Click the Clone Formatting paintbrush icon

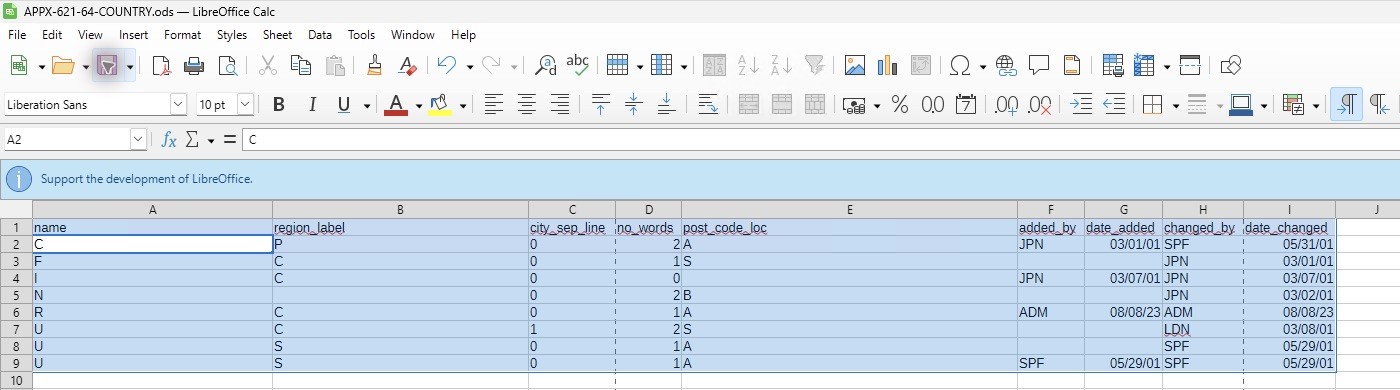click(375, 66)
